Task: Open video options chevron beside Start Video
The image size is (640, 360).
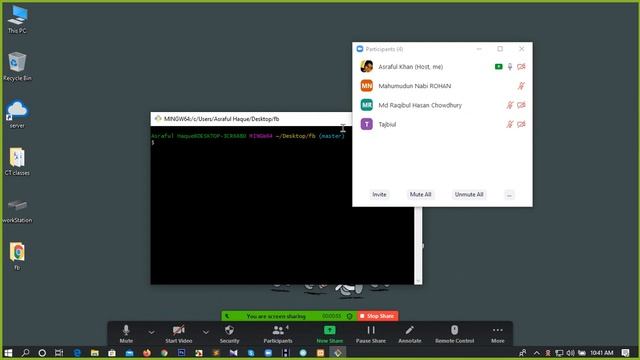Action: [206, 333]
